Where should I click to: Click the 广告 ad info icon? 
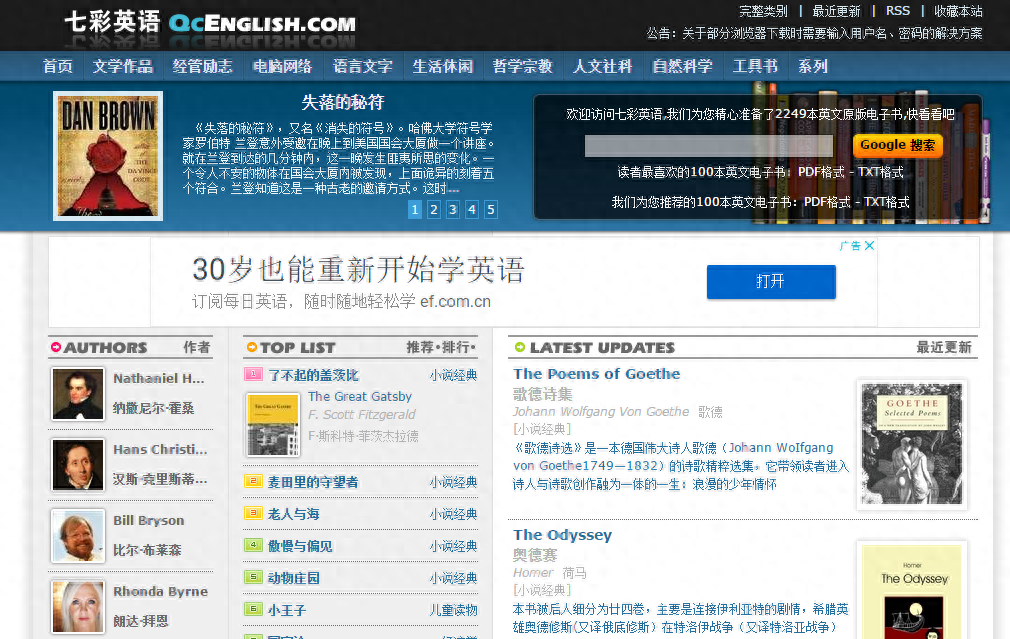coord(850,245)
